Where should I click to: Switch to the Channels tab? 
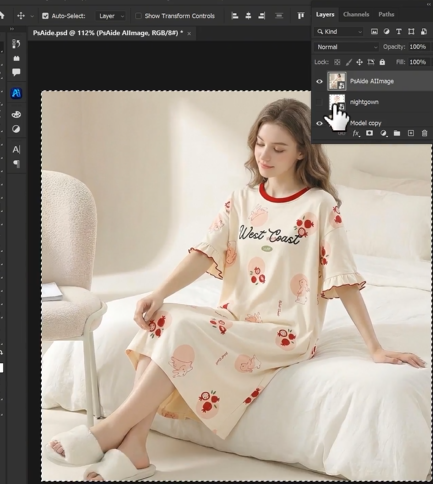pos(356,14)
